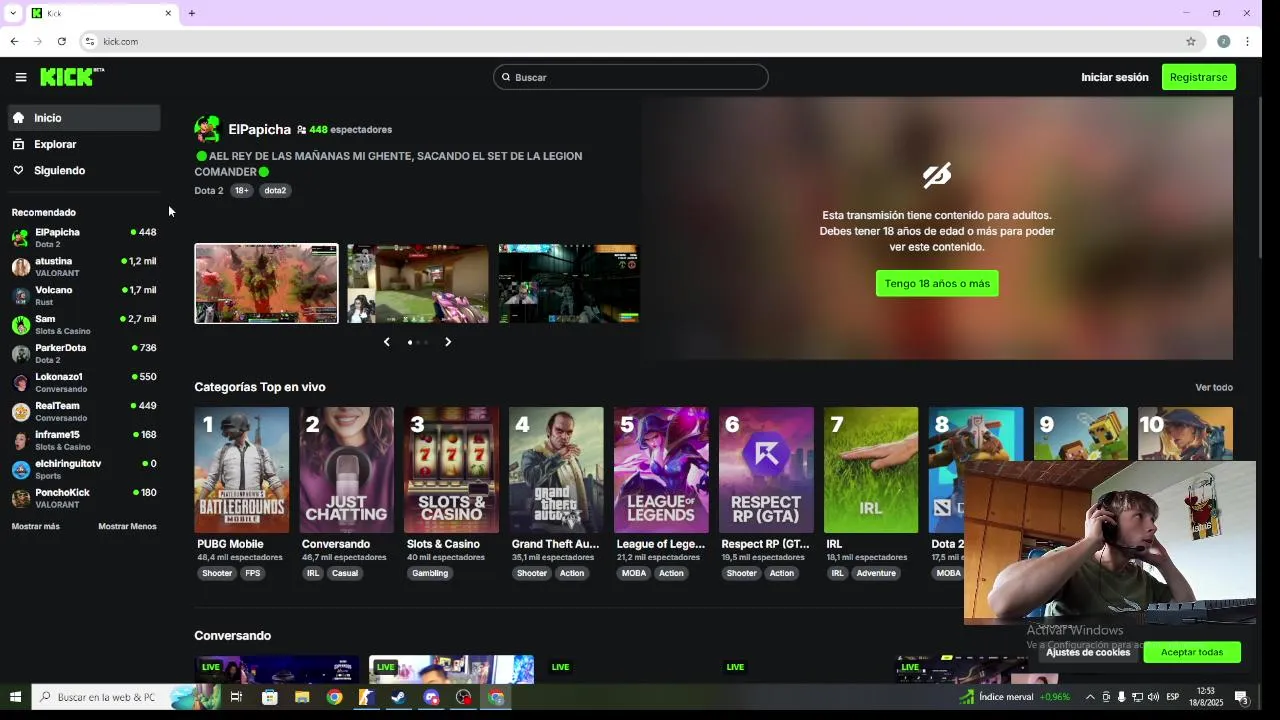
Task: Open Explorar in sidebar
Action: [x=84, y=144]
